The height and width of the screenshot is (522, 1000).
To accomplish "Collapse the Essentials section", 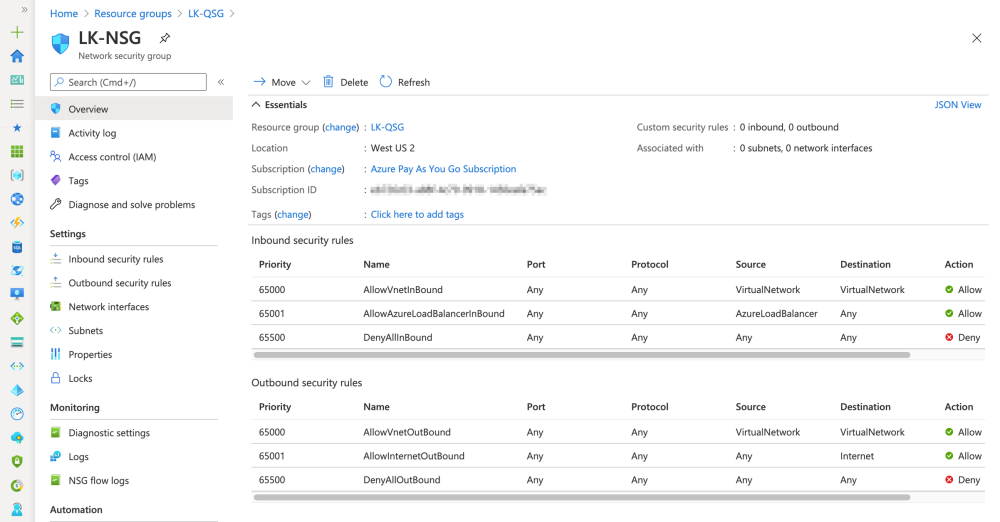I will point(257,105).
